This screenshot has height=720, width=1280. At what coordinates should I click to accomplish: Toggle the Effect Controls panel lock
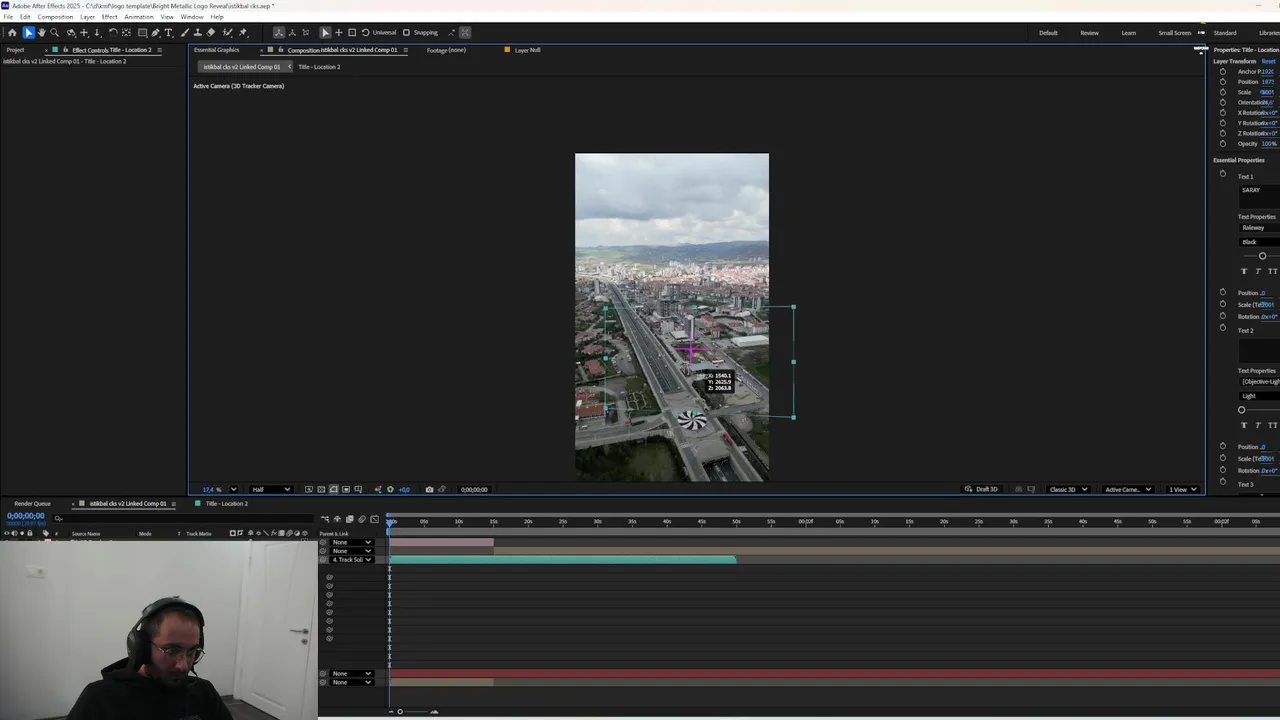pos(66,50)
